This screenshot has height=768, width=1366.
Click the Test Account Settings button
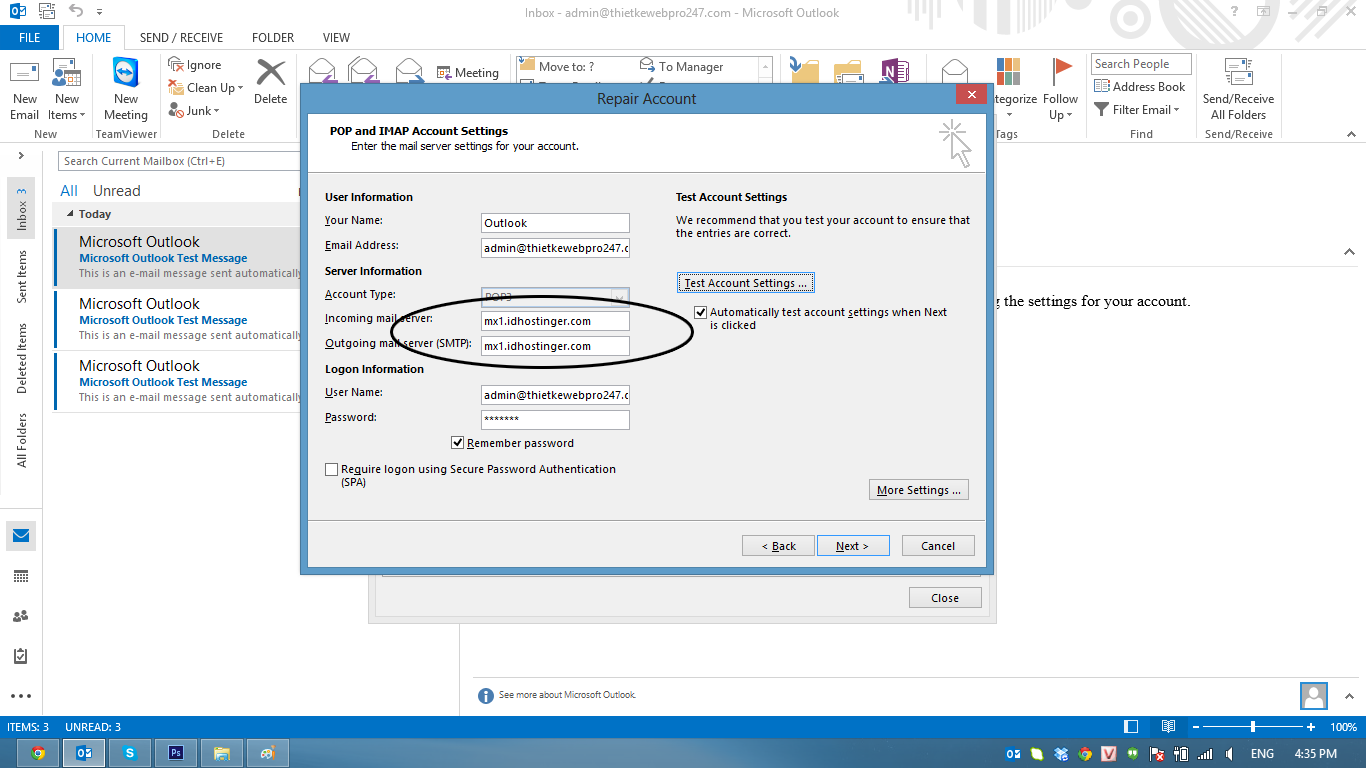[746, 283]
